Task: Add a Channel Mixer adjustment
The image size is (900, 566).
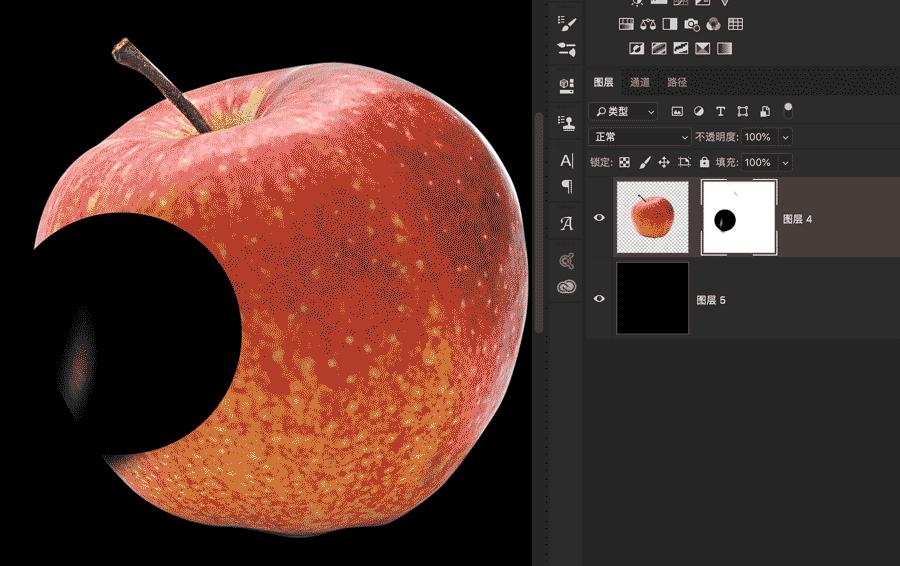Action: [713, 24]
